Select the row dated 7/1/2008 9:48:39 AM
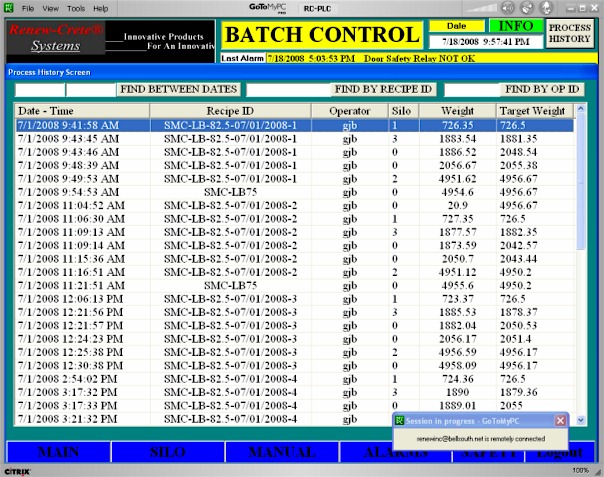Screen dimensions: 604x477 [295, 165]
